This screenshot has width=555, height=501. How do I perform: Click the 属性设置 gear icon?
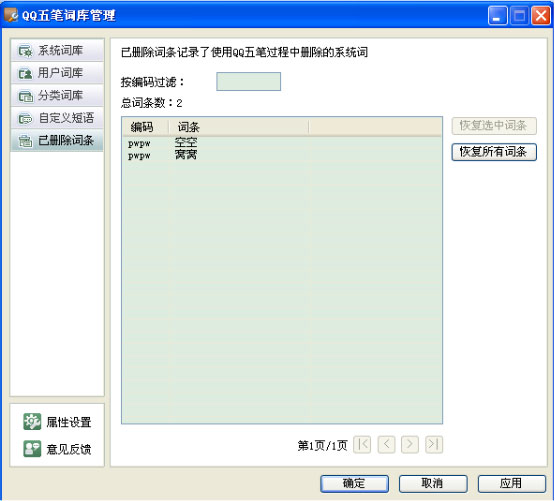click(32, 422)
